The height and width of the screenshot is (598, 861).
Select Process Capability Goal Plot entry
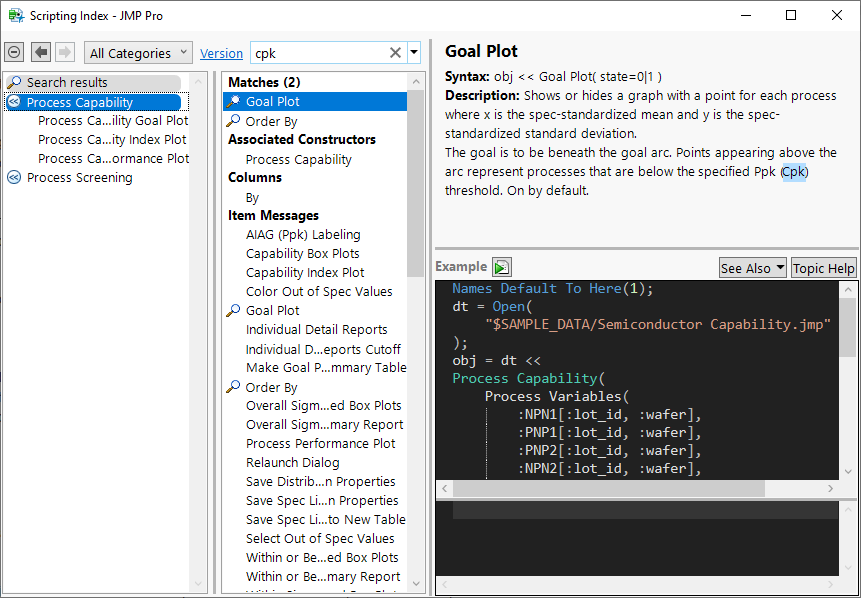112,121
